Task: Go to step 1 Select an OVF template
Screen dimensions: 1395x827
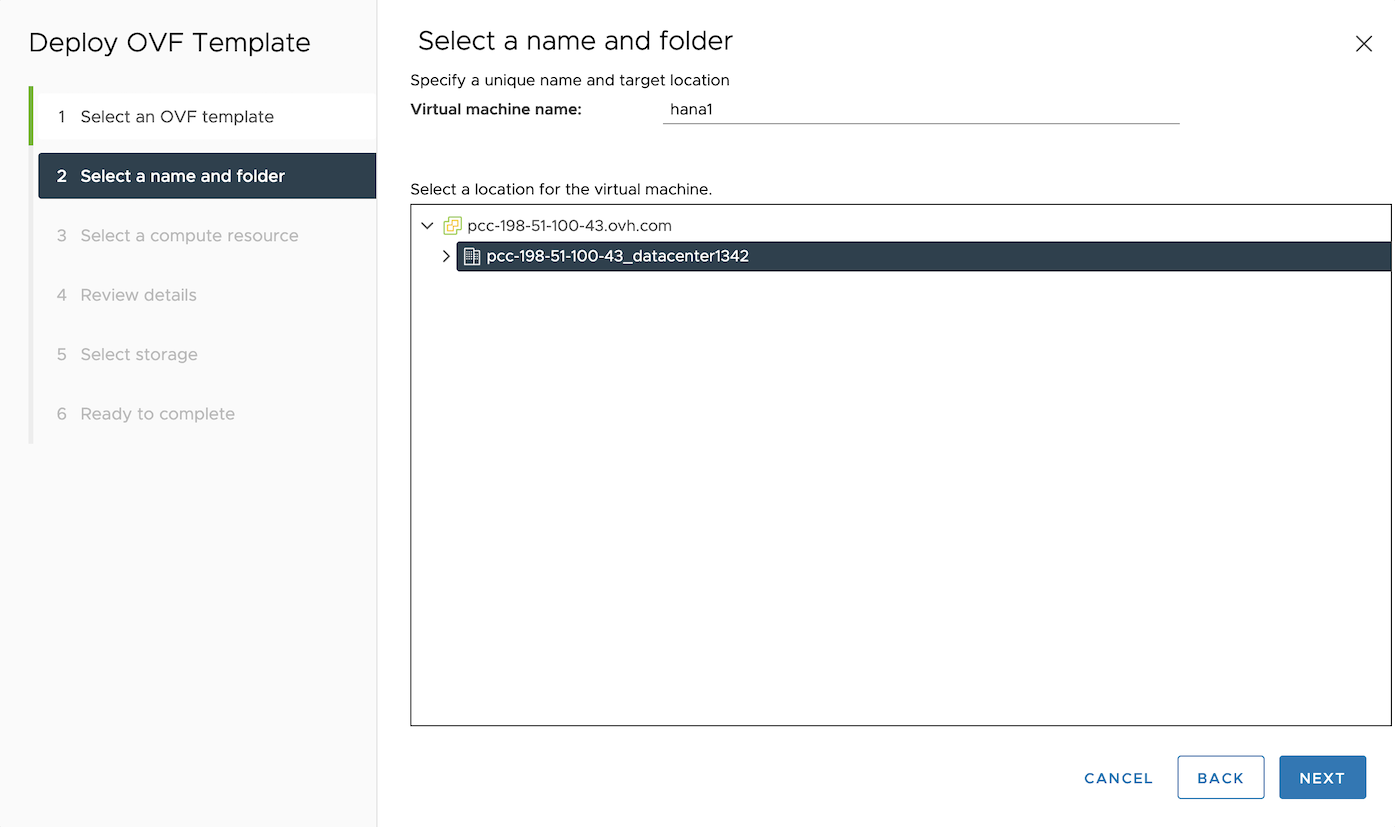Action: (177, 117)
